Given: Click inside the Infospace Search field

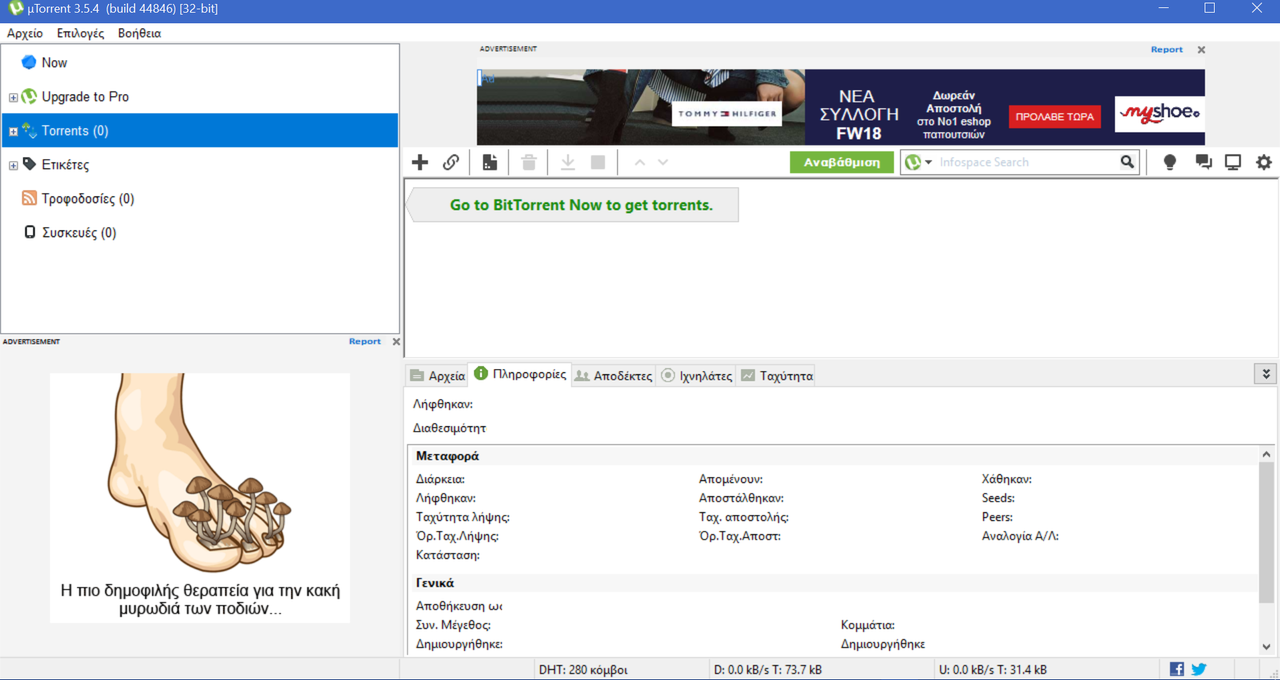Looking at the screenshot, I should point(1025,162).
